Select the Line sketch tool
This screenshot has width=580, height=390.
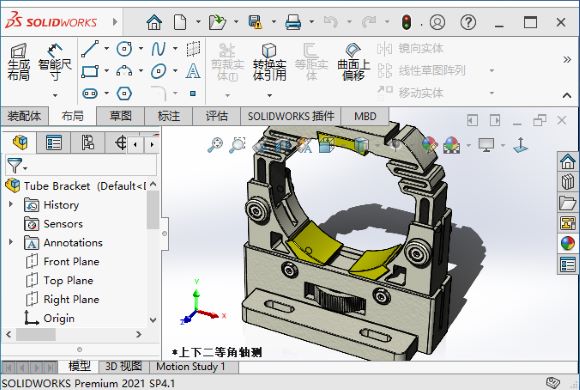[90, 48]
